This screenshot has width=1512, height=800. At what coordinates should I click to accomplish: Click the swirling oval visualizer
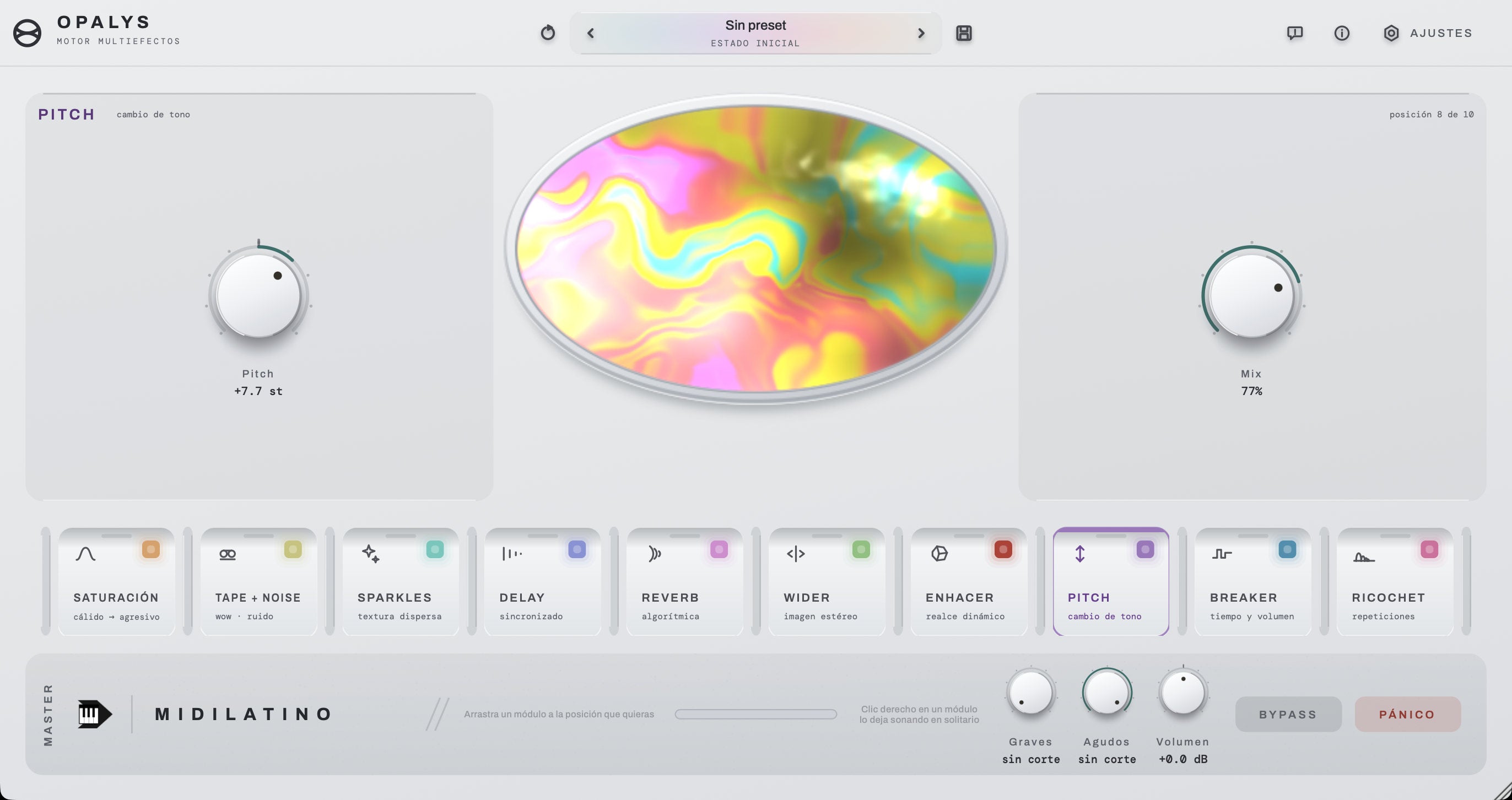point(755,248)
